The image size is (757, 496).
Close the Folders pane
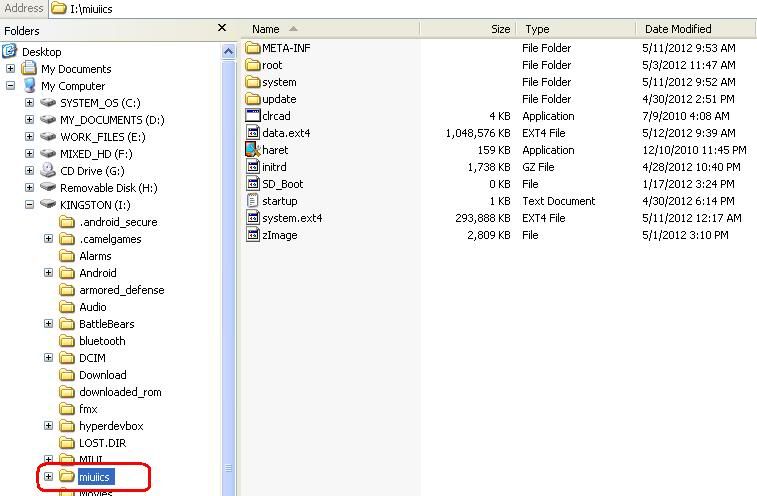point(222,29)
